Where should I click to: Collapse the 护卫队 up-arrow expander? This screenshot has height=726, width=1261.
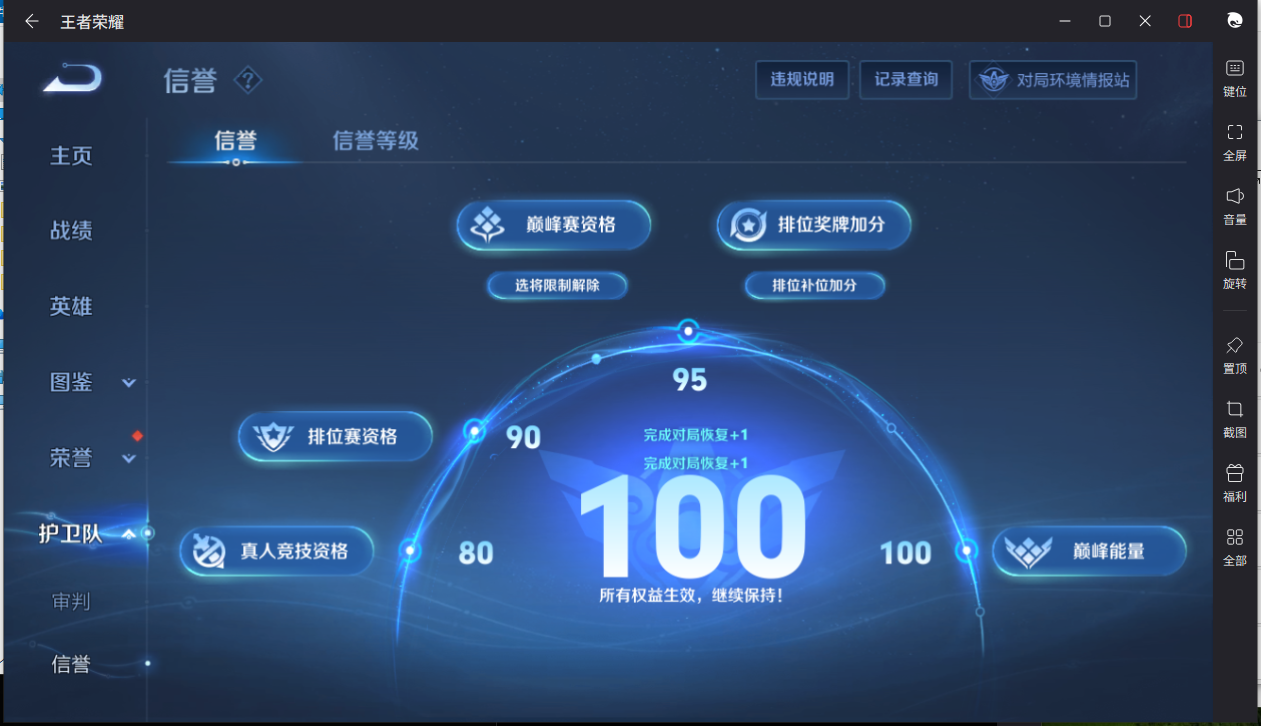point(128,534)
